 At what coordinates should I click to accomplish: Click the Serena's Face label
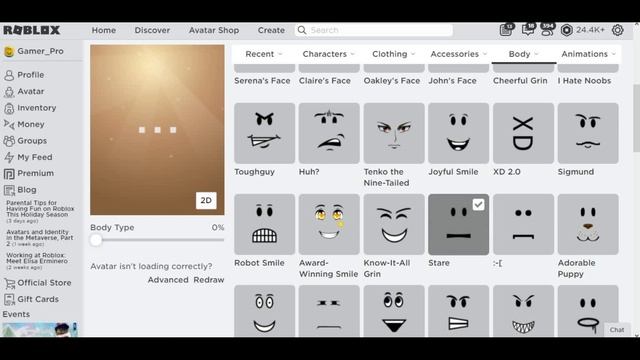(262, 81)
